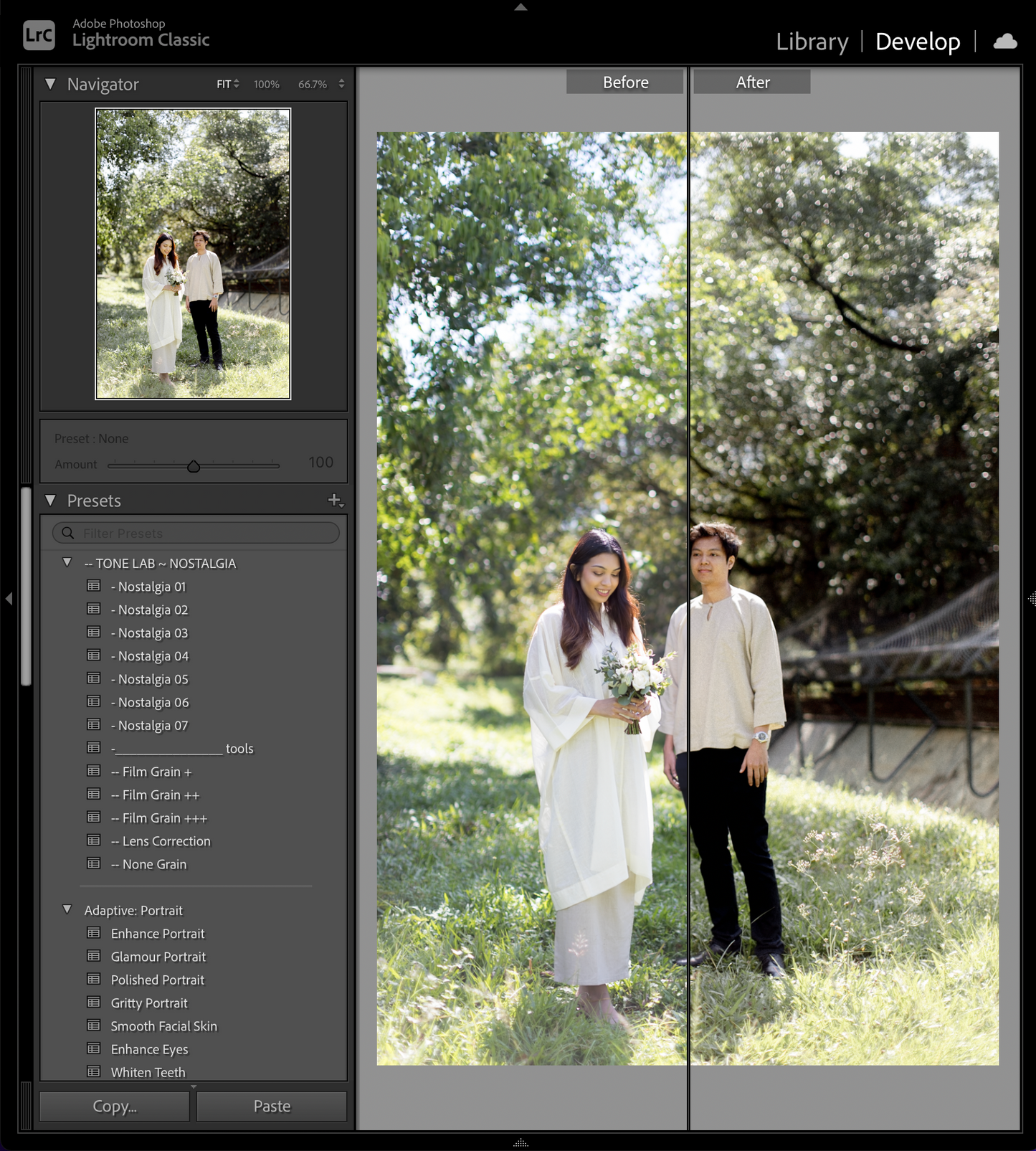This screenshot has height=1151, width=1036.
Task: Switch to the Develop module
Action: point(918,42)
